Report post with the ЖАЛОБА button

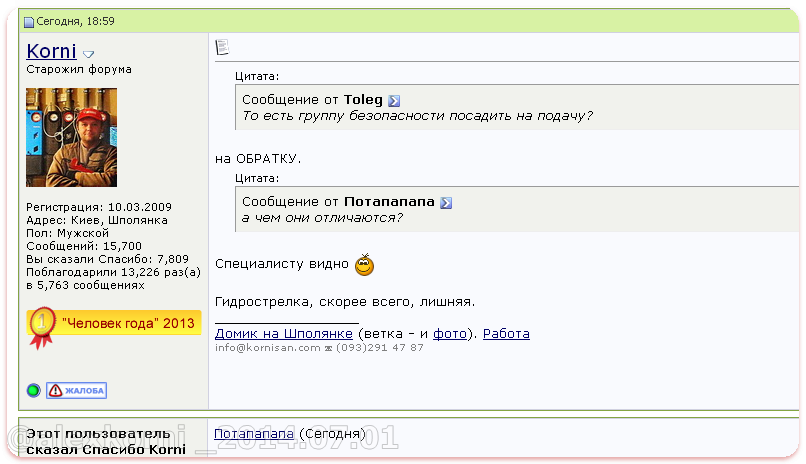click(77, 391)
